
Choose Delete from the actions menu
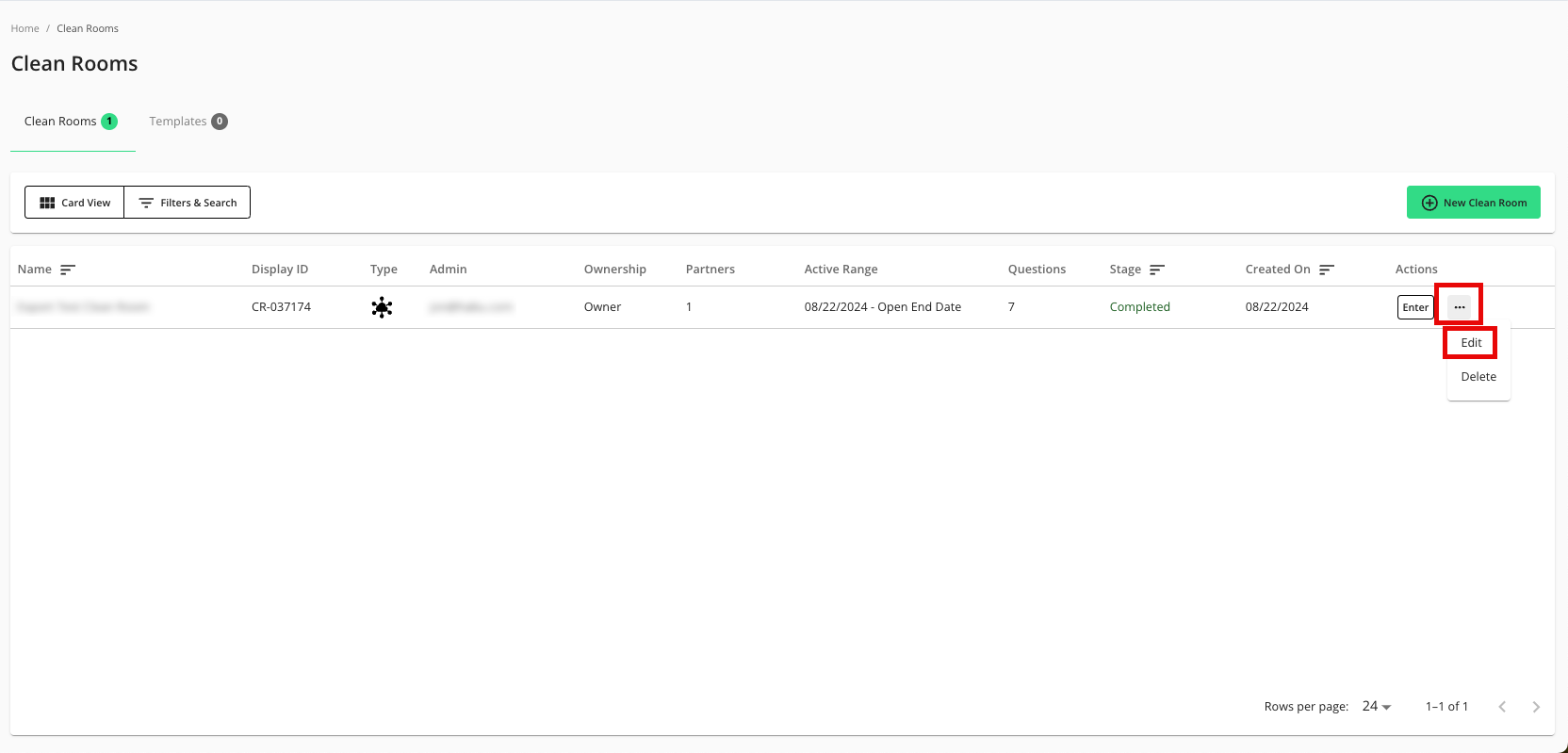[x=1478, y=377]
